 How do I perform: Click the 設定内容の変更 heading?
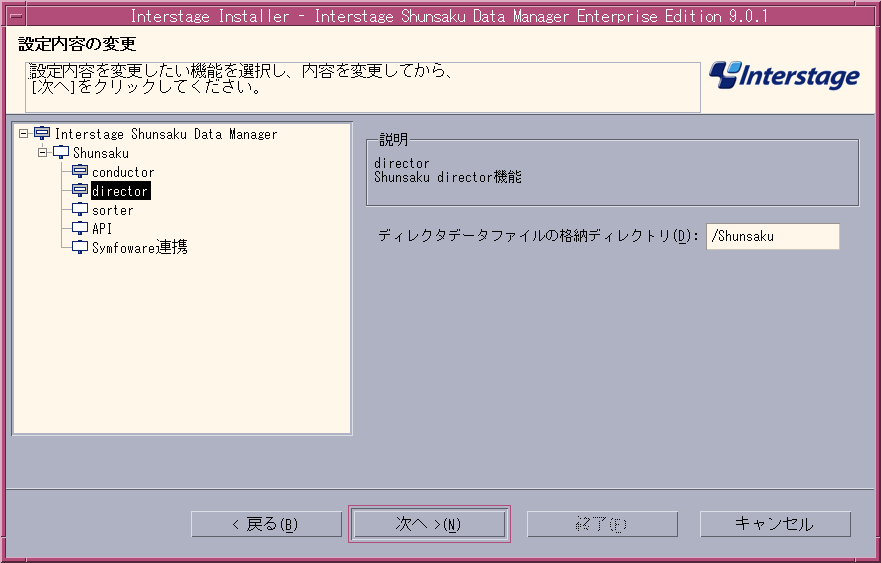[77, 44]
